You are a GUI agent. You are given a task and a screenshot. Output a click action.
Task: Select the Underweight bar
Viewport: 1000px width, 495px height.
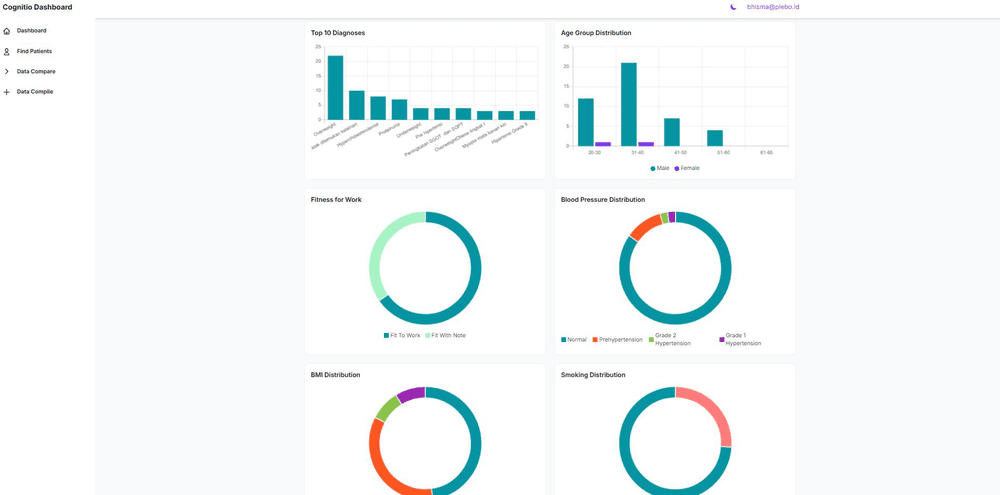(x=421, y=114)
